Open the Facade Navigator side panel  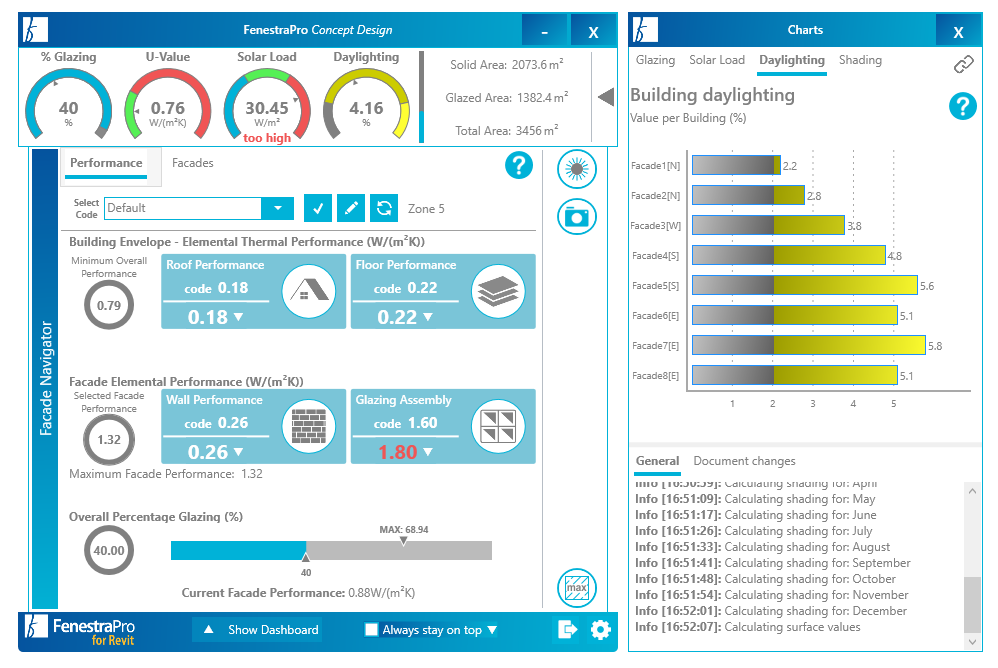[x=45, y=379]
